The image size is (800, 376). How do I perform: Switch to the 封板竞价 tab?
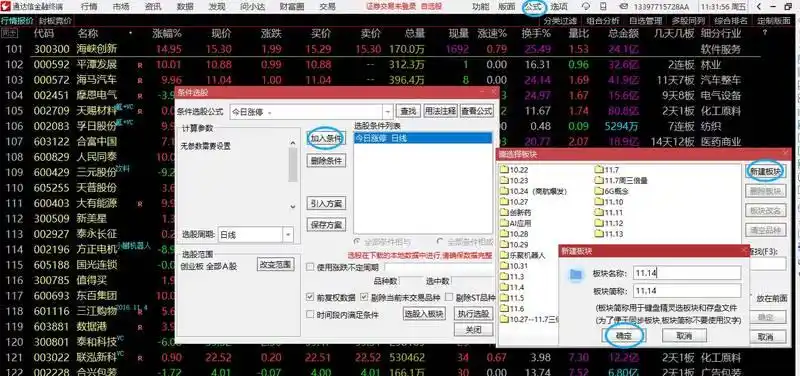click(55, 21)
